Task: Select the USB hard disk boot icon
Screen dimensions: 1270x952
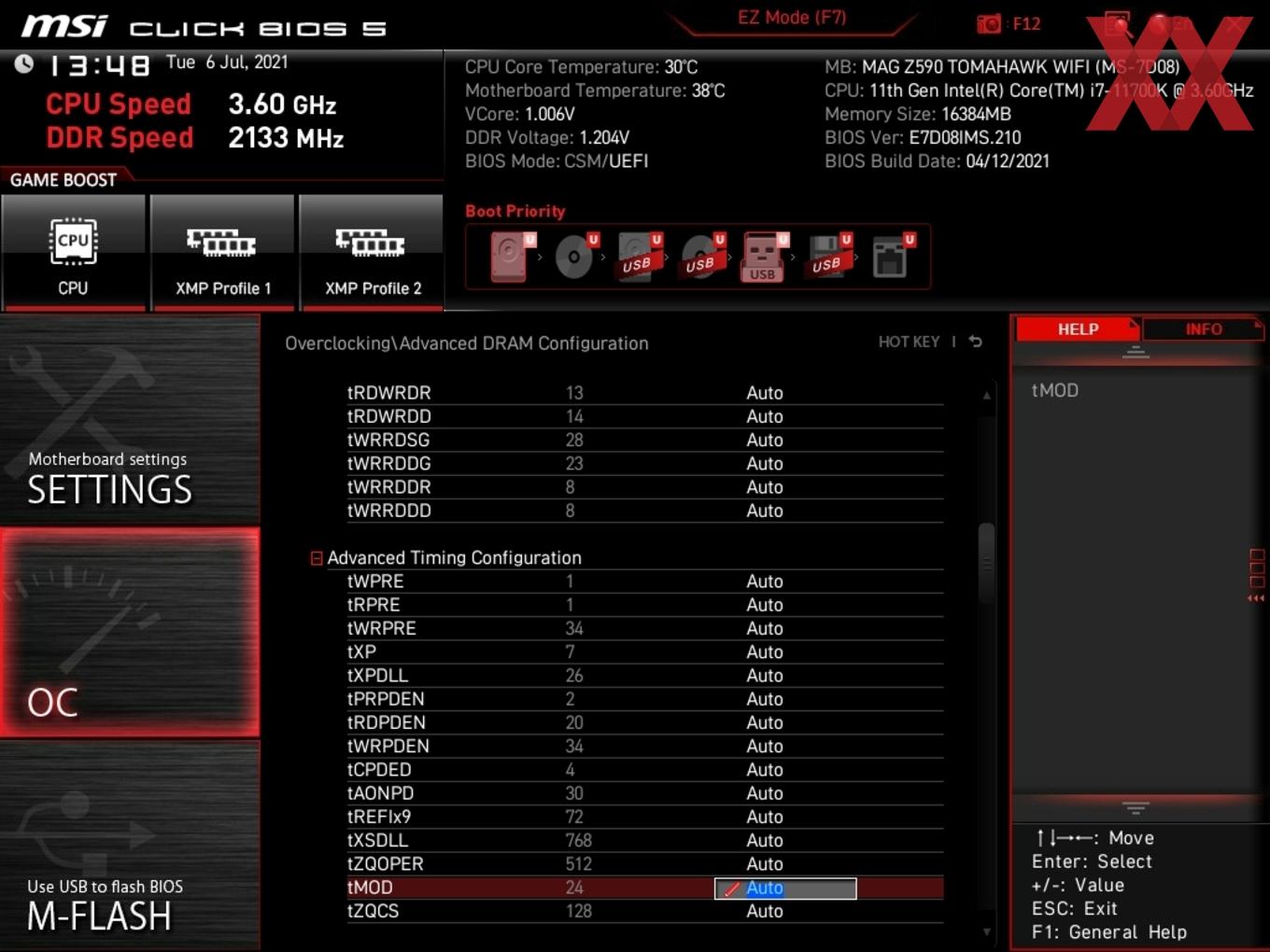Action: point(639,257)
